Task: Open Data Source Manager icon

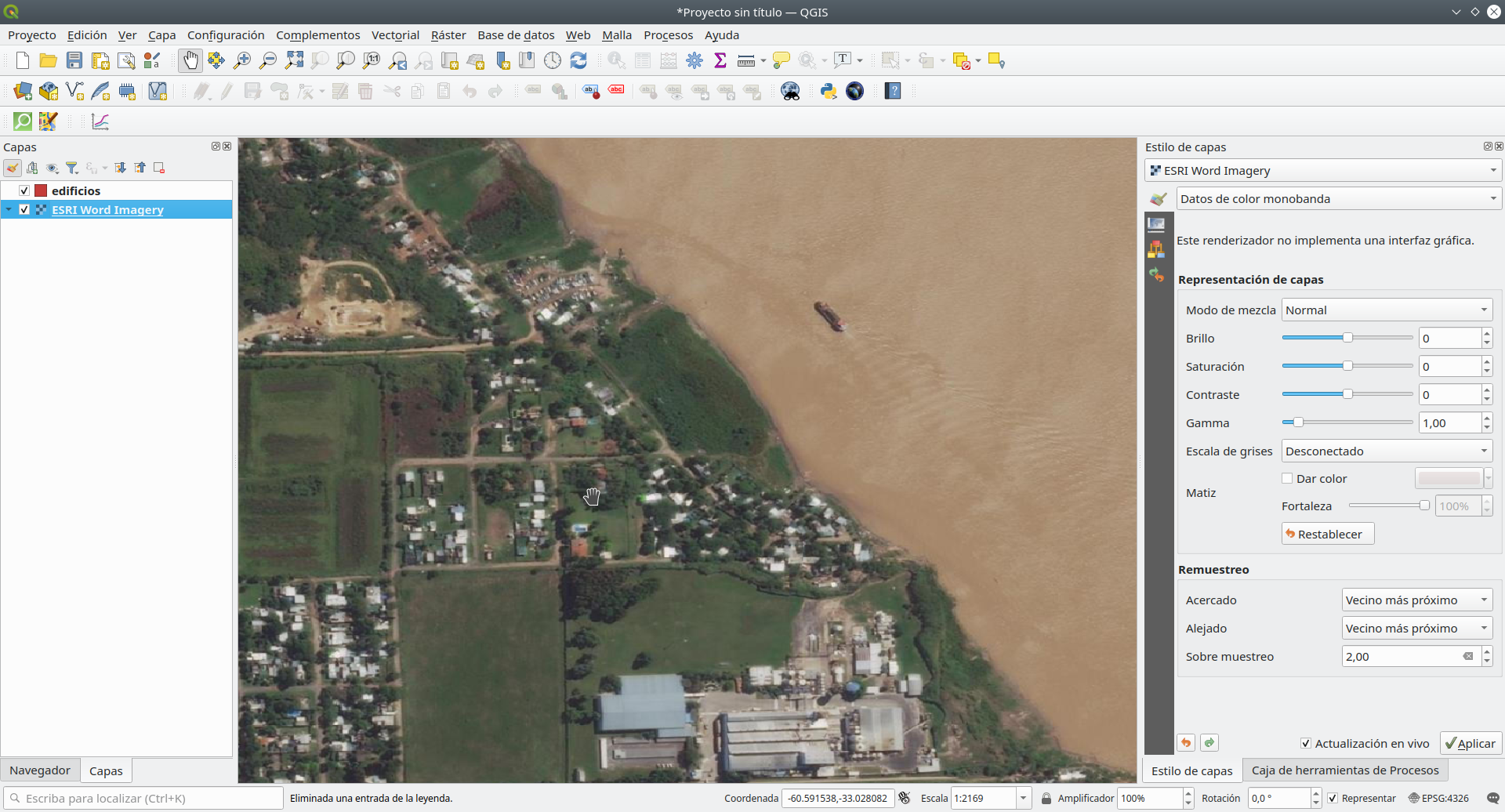Action: (x=23, y=91)
